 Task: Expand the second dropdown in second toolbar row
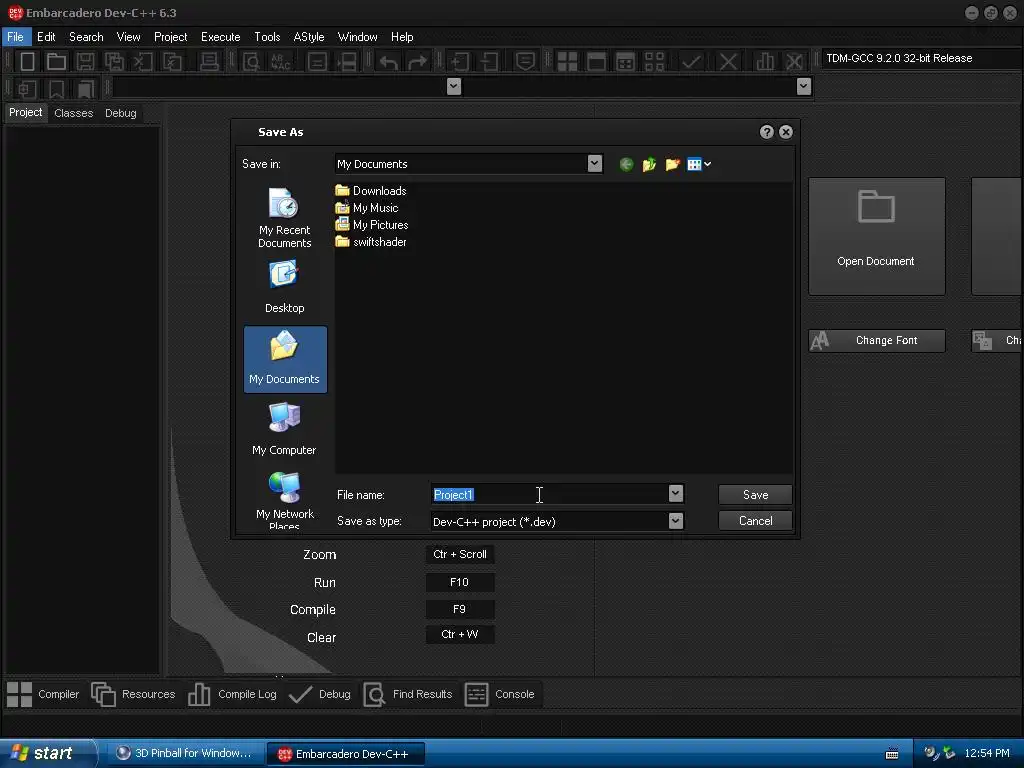pyautogui.click(x=804, y=86)
